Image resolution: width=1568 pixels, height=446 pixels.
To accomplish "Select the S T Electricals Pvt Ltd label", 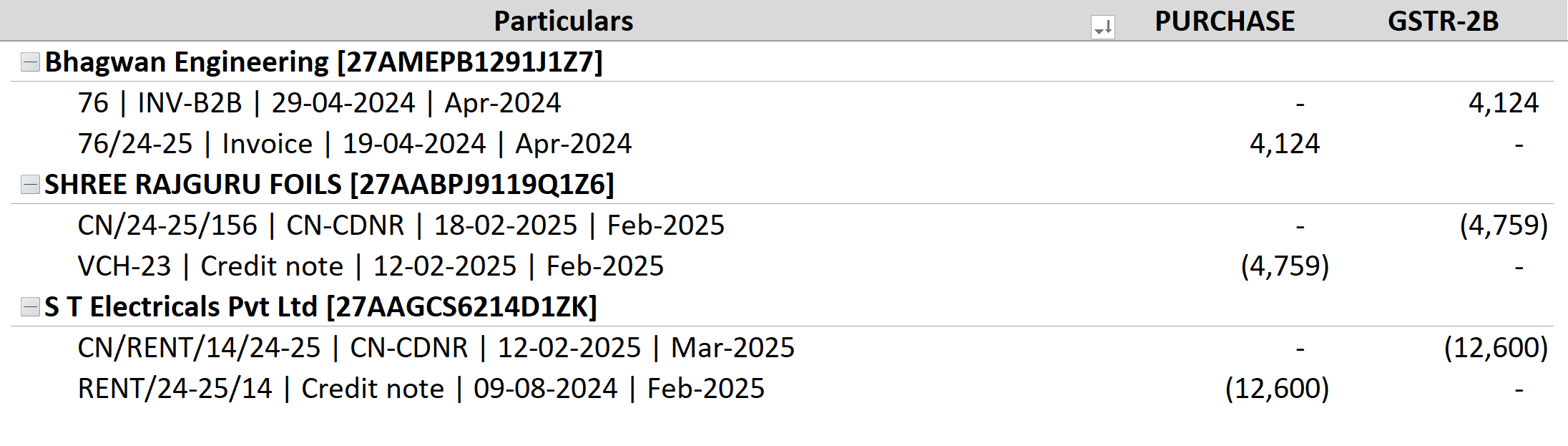I will coord(320,307).
